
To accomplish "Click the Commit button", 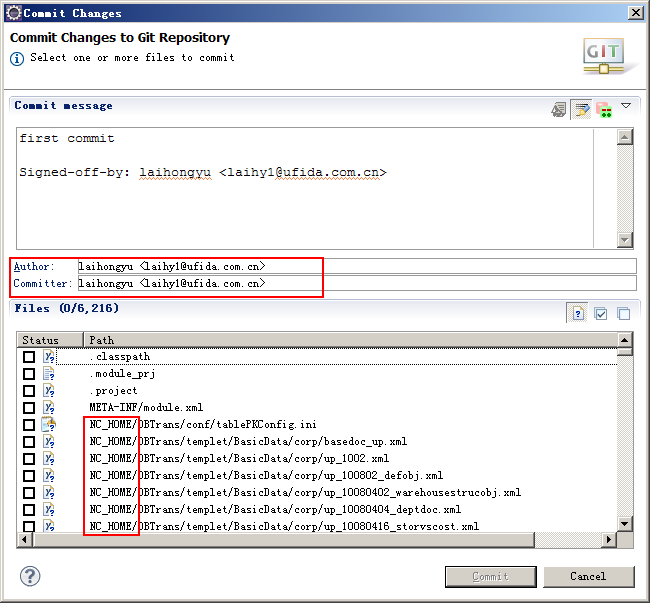I will (491, 577).
